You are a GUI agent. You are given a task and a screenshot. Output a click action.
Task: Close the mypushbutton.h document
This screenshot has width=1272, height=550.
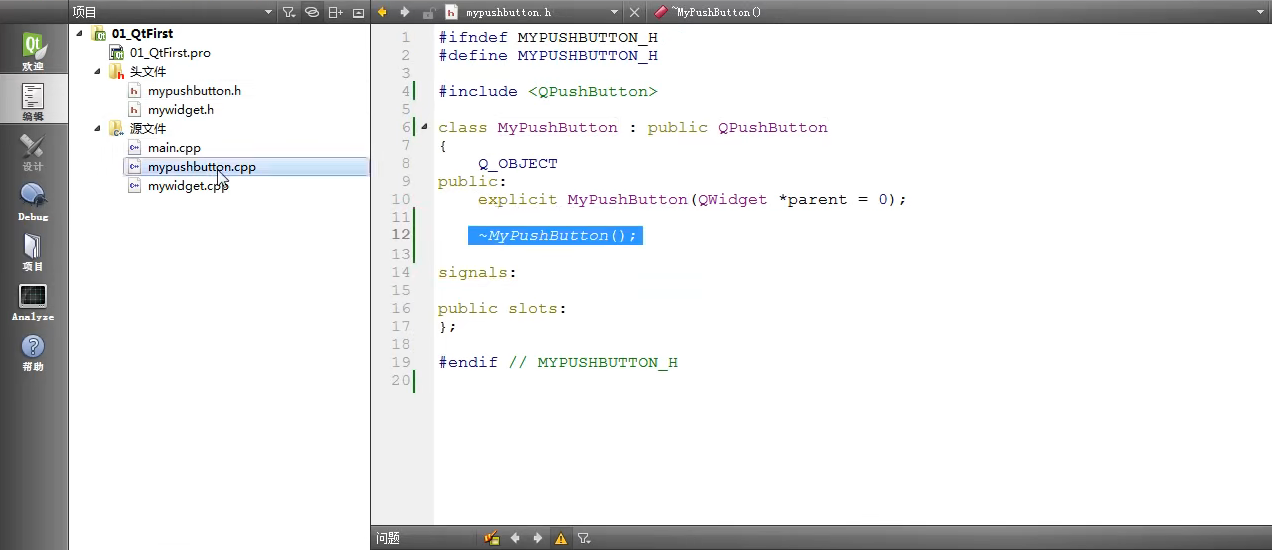tap(634, 12)
